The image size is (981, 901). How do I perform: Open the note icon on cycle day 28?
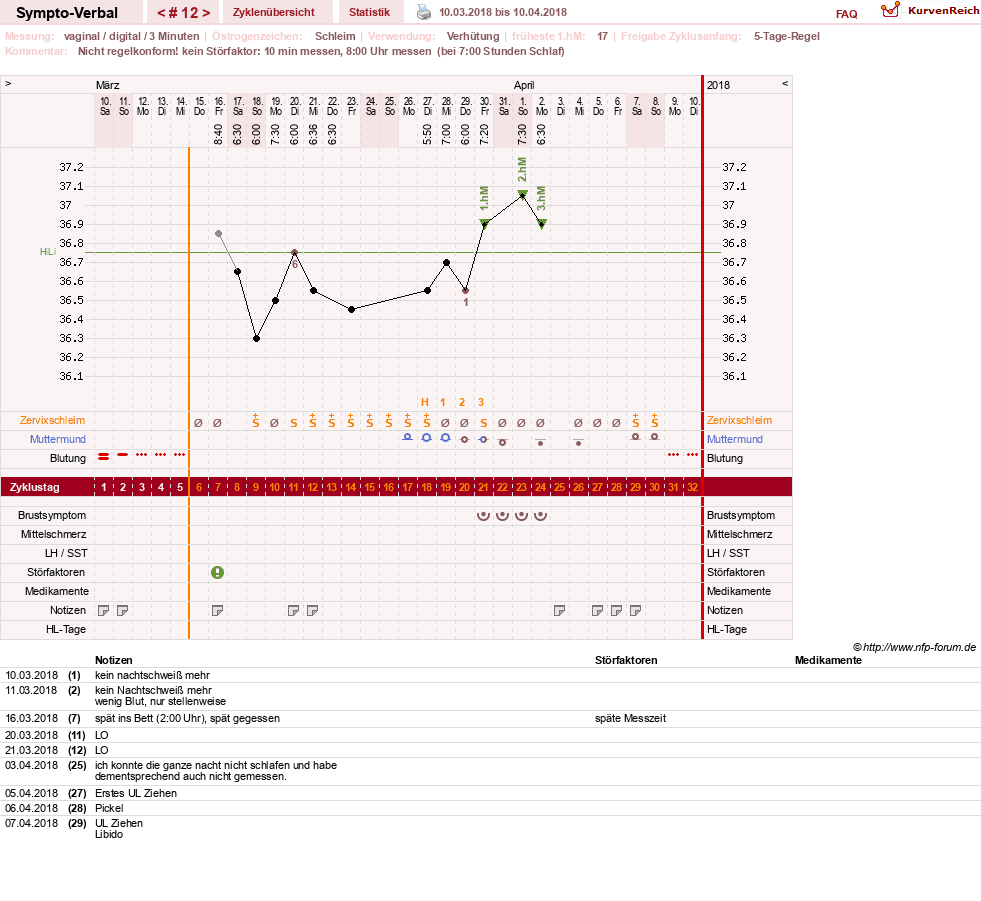(616, 611)
